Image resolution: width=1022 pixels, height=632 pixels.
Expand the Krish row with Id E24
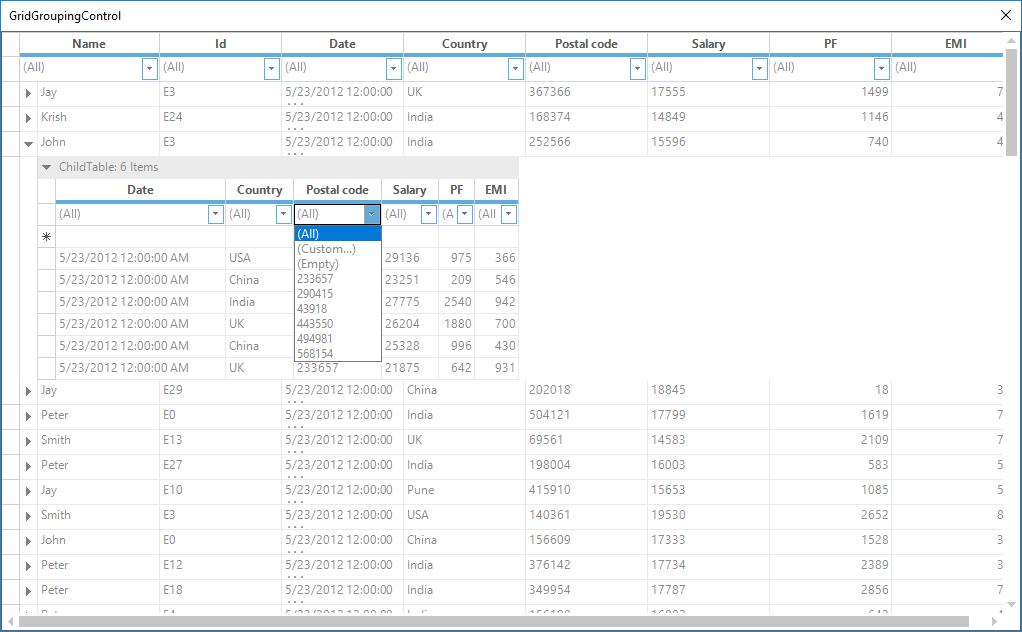click(28, 118)
